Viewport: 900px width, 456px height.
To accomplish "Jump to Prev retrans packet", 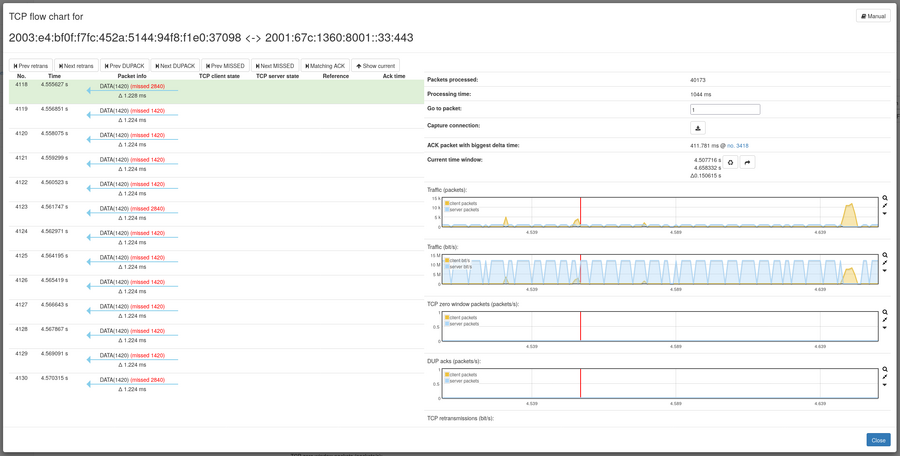I will pos(30,66).
